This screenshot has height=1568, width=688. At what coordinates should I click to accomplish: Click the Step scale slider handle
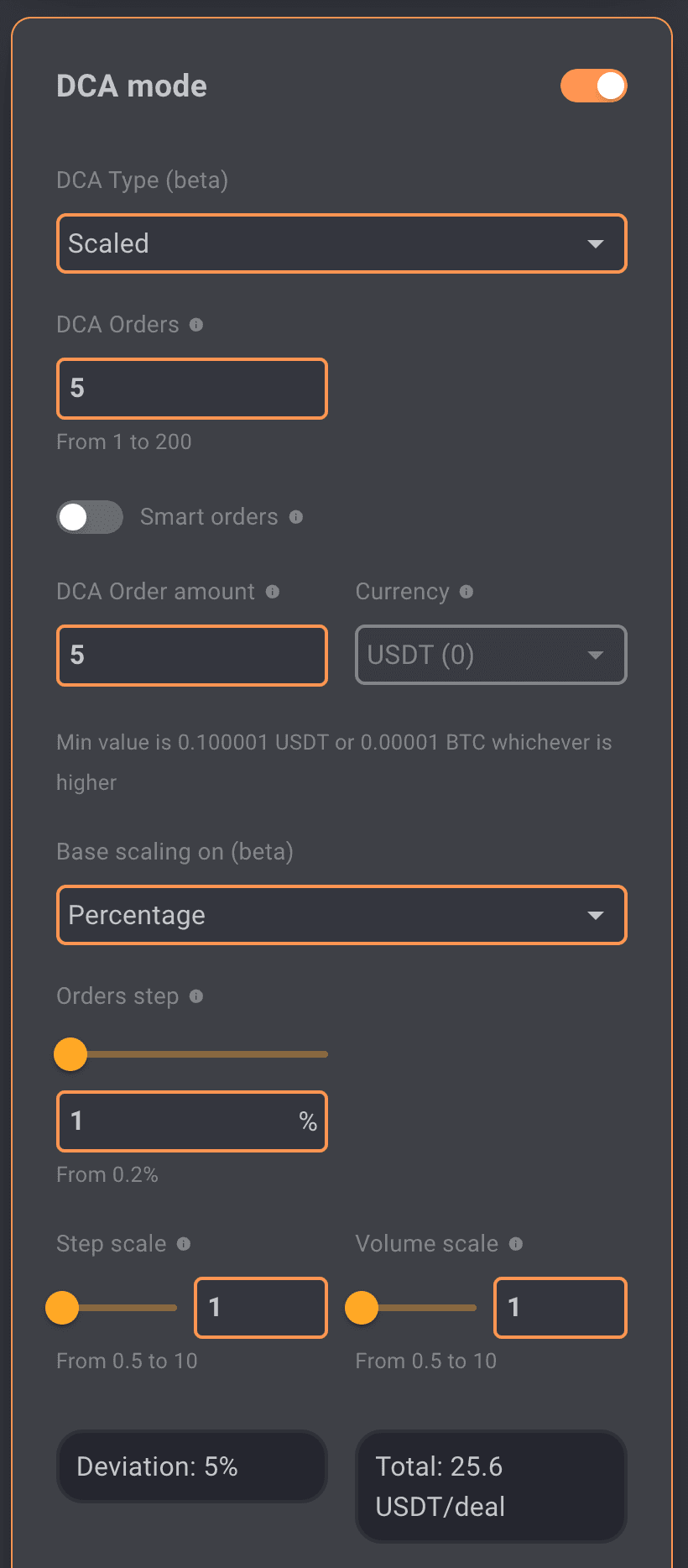point(62,1308)
